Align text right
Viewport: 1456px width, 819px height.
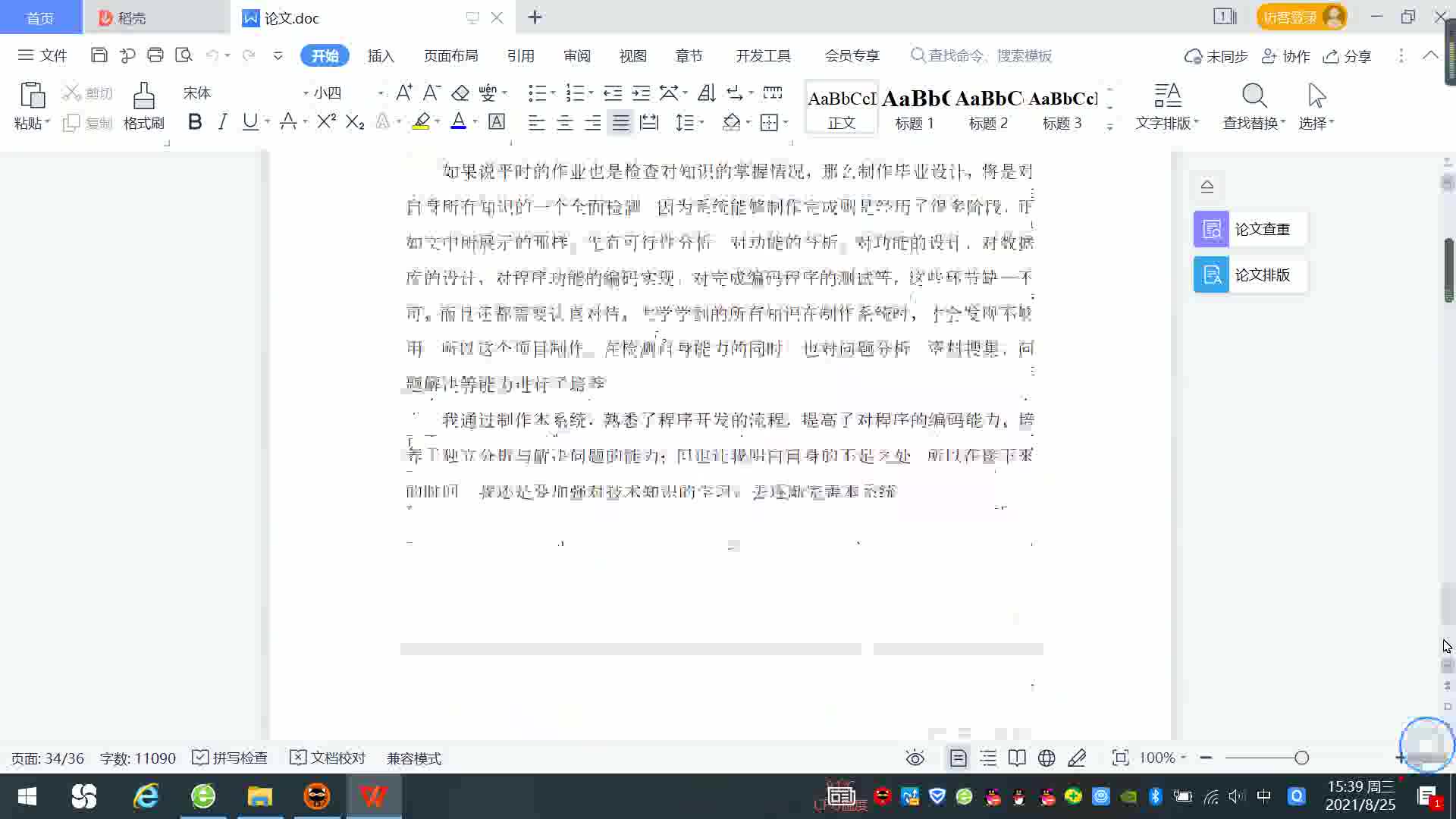(x=592, y=122)
